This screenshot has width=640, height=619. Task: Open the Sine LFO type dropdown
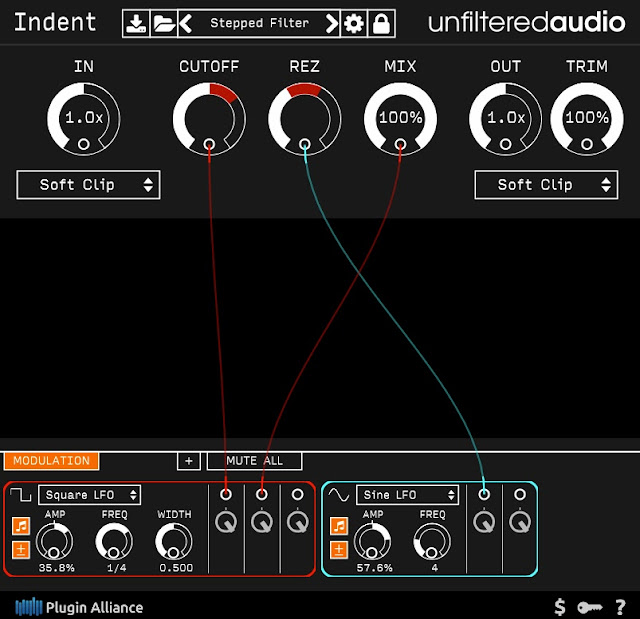coord(407,495)
